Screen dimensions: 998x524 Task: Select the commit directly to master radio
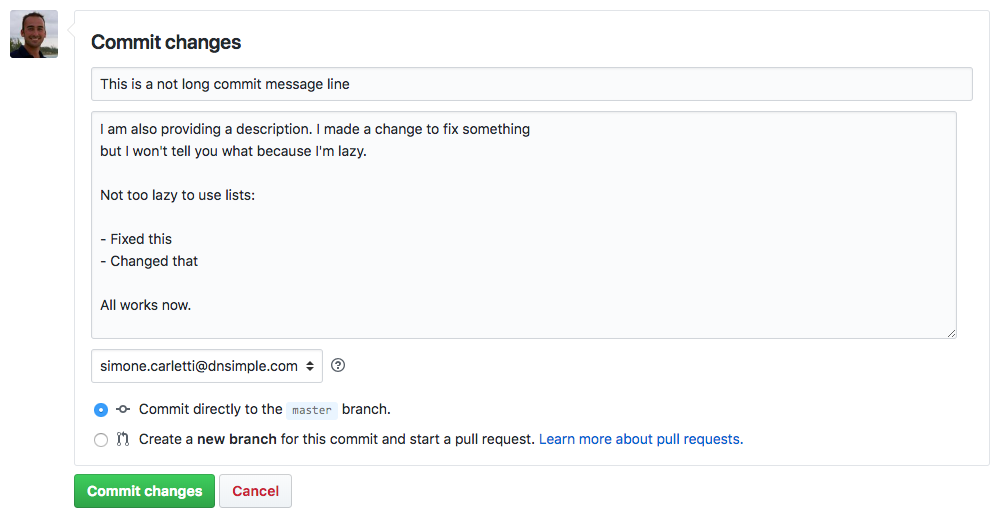(x=101, y=410)
